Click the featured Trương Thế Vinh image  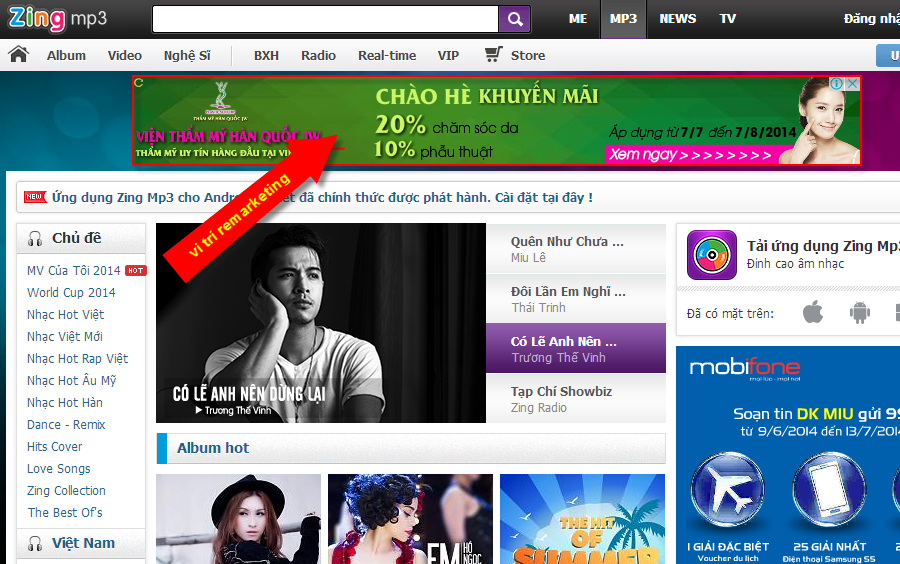321,323
